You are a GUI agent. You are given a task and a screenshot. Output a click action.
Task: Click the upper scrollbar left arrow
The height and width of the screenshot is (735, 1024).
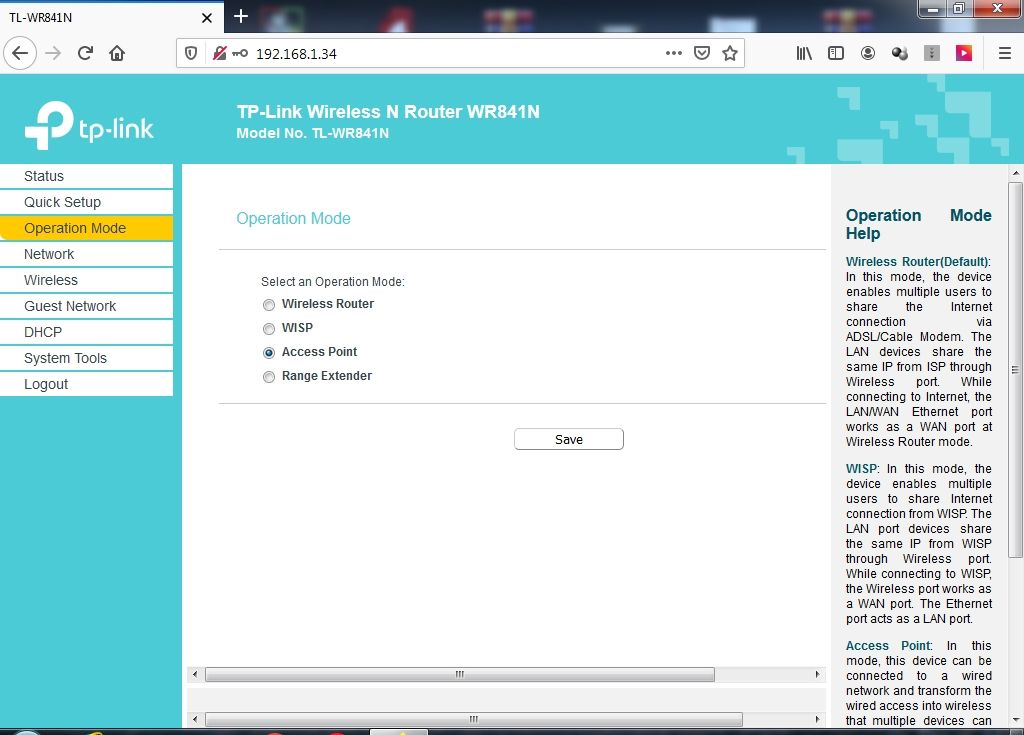[x=195, y=674]
